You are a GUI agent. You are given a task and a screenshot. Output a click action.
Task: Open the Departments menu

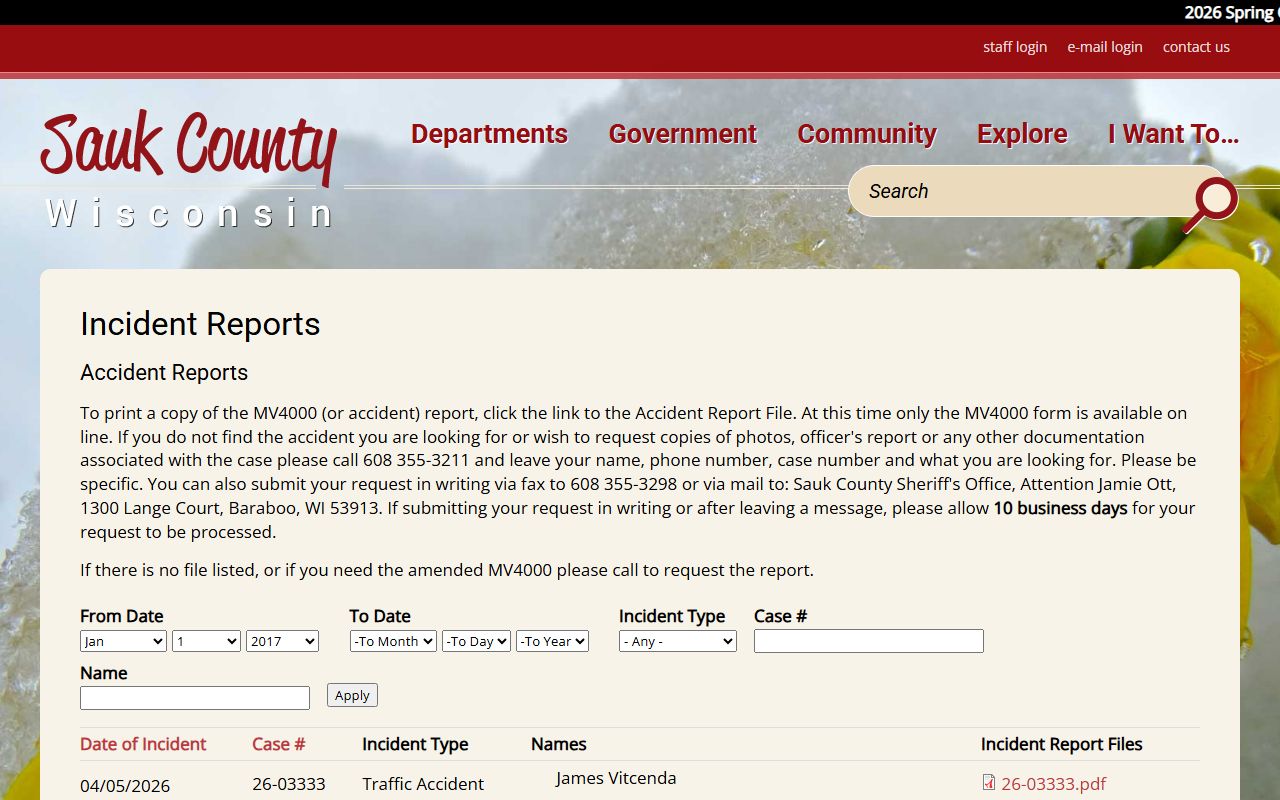click(489, 134)
